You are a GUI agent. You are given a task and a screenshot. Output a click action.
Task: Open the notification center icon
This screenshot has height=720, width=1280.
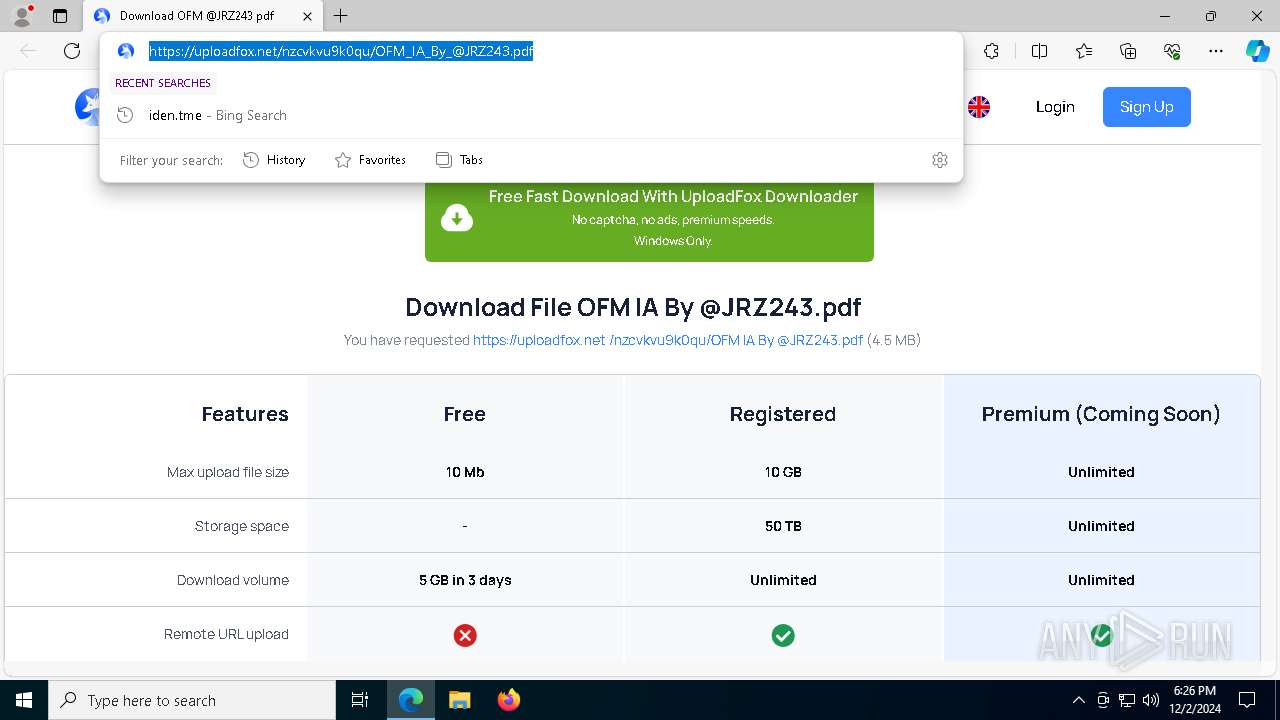pos(1247,700)
